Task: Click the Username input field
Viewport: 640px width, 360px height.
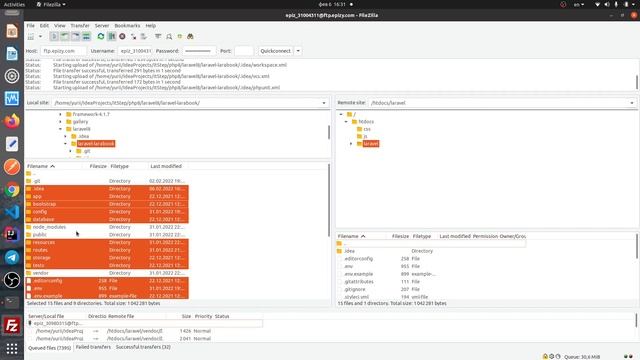Action: coord(135,51)
